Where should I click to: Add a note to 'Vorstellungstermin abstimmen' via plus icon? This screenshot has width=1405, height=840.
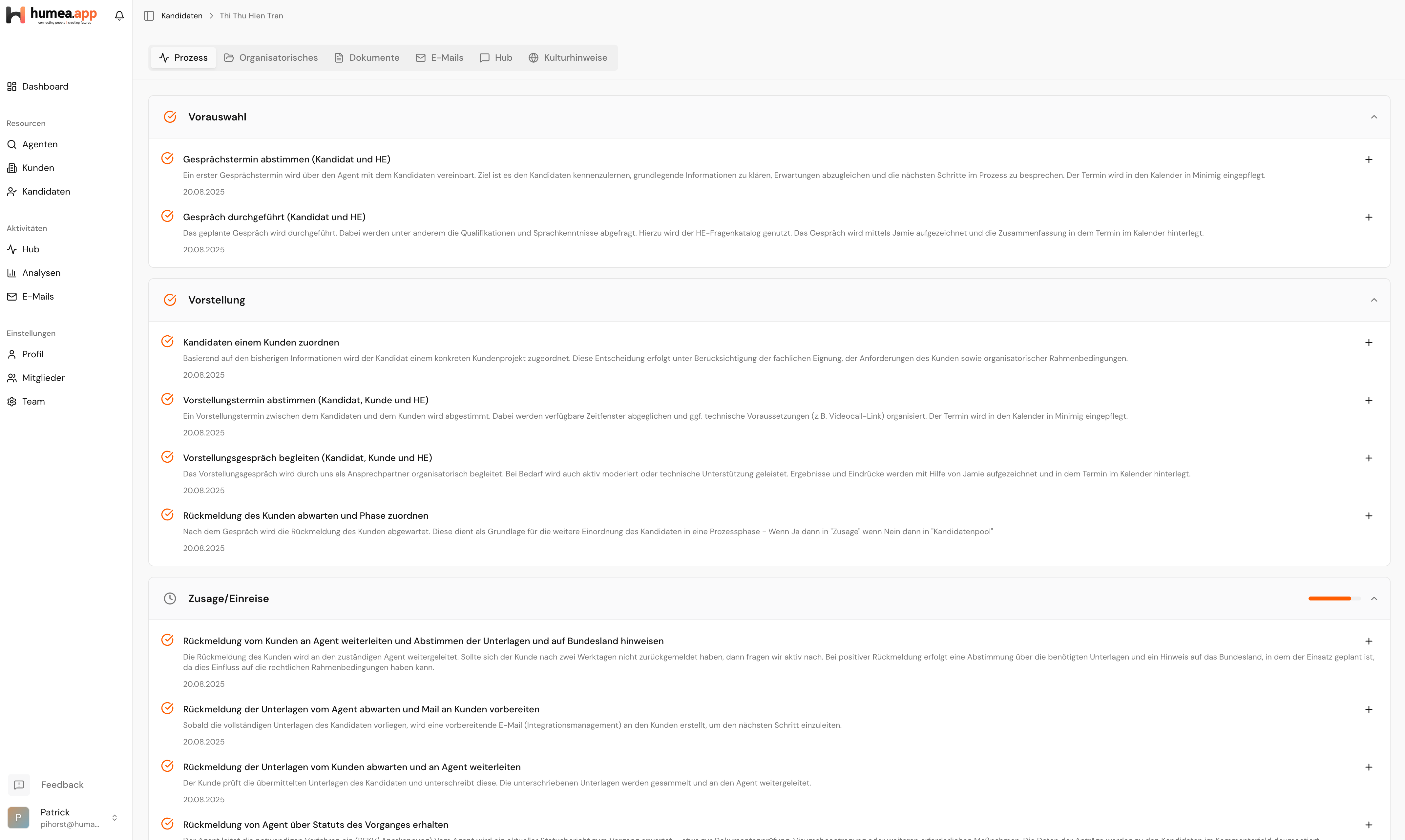[x=1369, y=400]
